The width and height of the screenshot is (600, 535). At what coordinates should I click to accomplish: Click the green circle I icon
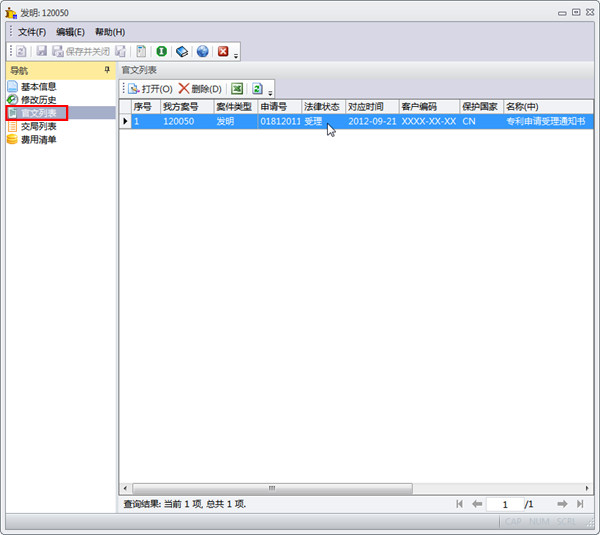pos(161,51)
